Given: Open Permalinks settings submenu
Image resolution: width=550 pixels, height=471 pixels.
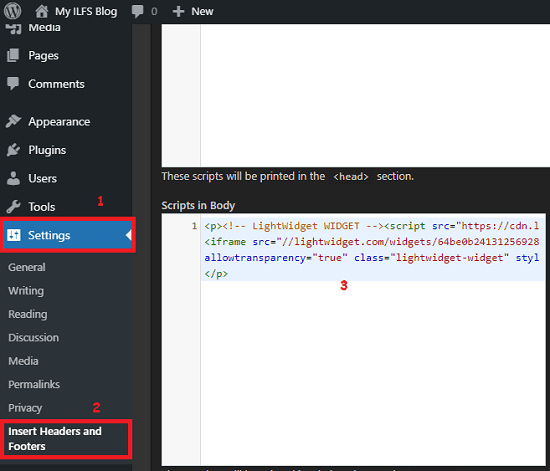Looking at the screenshot, I should coord(34,384).
